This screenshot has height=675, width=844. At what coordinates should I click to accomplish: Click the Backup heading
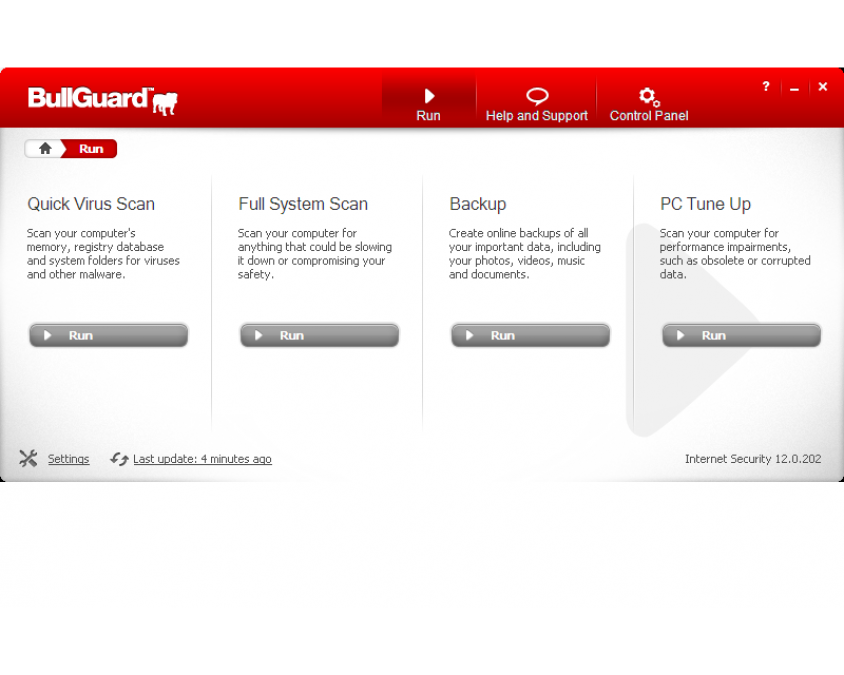(x=478, y=204)
